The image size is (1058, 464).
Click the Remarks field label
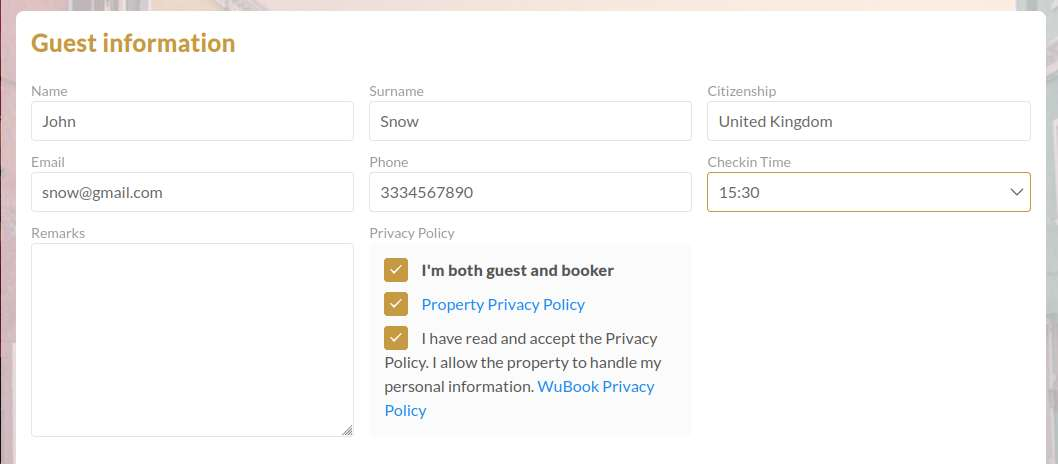(x=58, y=233)
